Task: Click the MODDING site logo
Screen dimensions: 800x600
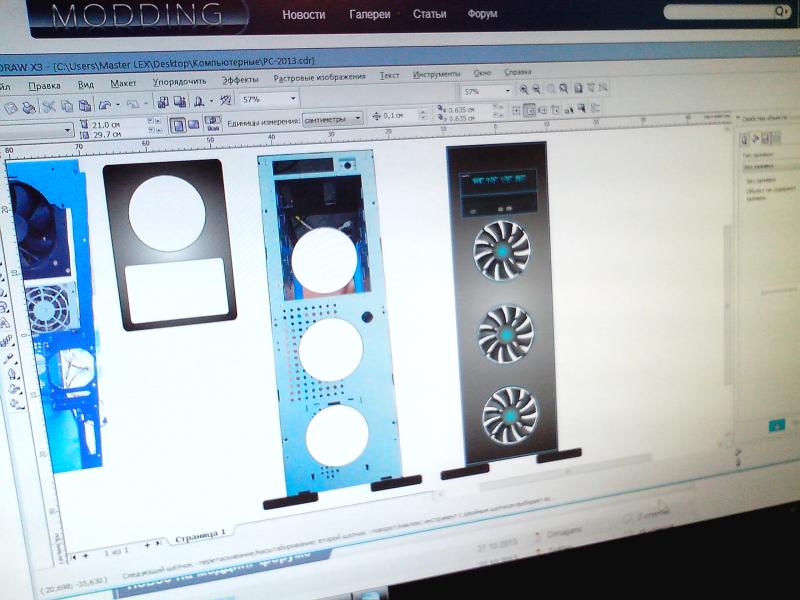Action: pos(137,15)
